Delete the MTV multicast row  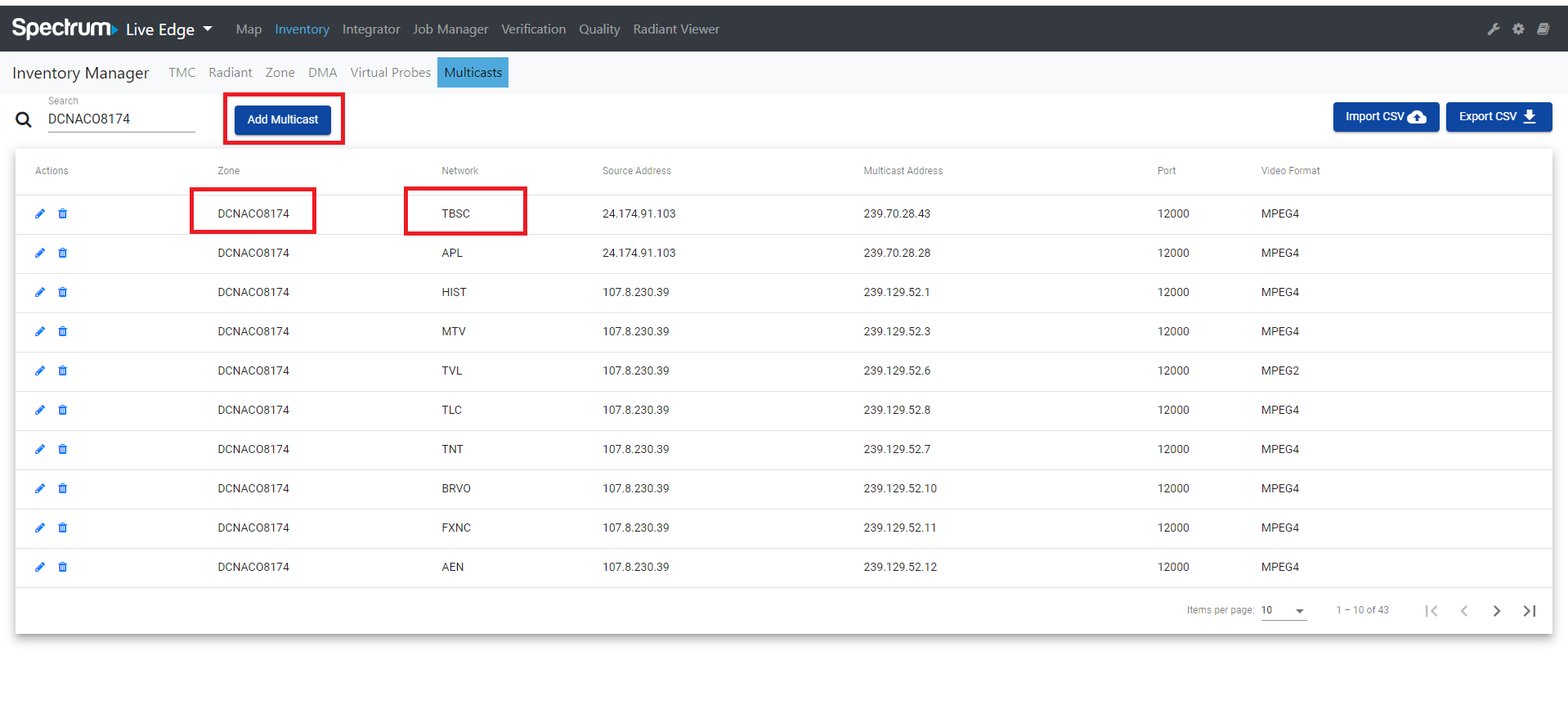coord(63,331)
